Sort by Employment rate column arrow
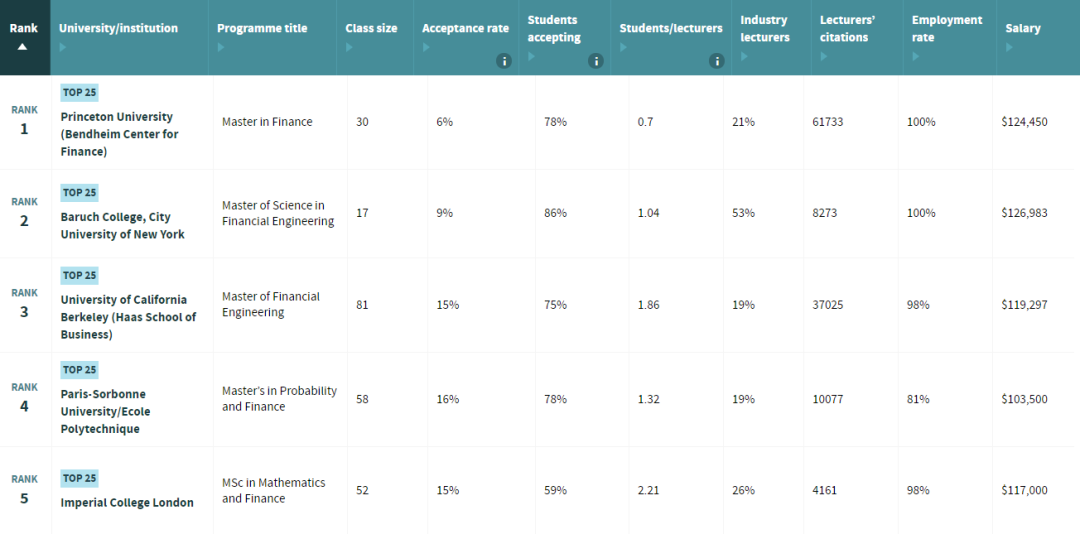This screenshot has width=1080, height=534. [x=916, y=56]
